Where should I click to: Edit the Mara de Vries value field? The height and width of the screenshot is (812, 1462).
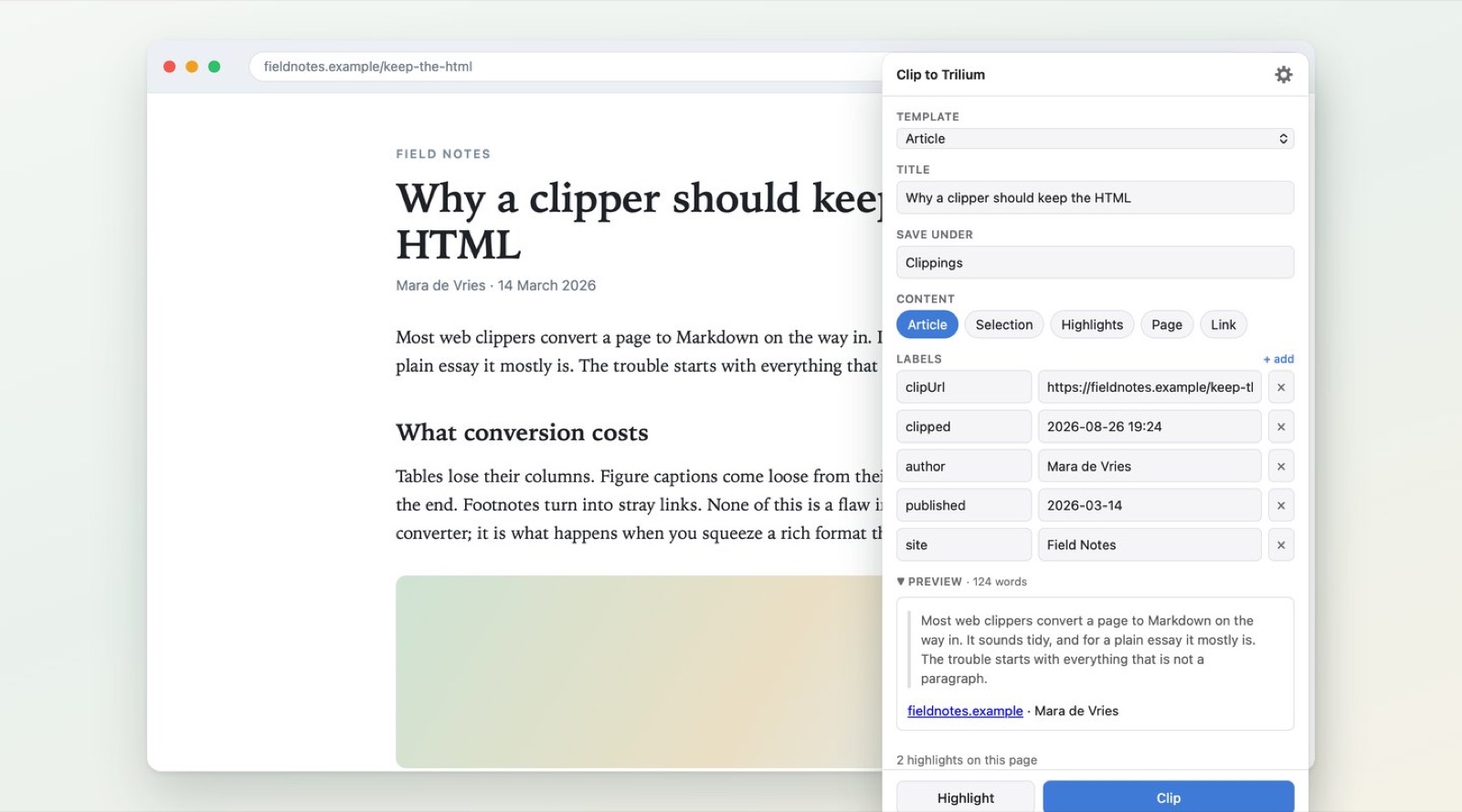[x=1149, y=467]
